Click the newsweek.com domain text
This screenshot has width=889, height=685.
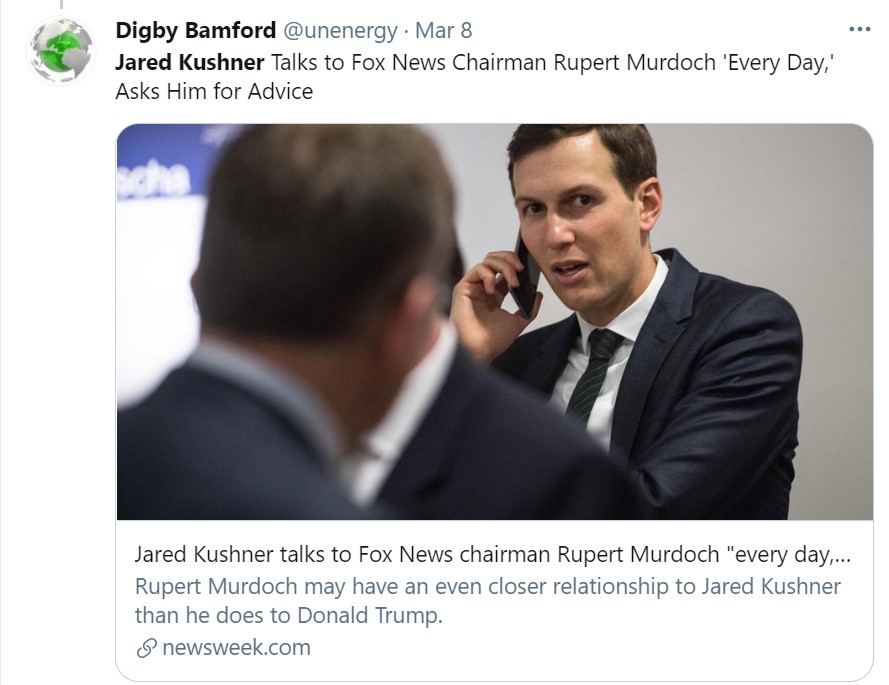(236, 648)
